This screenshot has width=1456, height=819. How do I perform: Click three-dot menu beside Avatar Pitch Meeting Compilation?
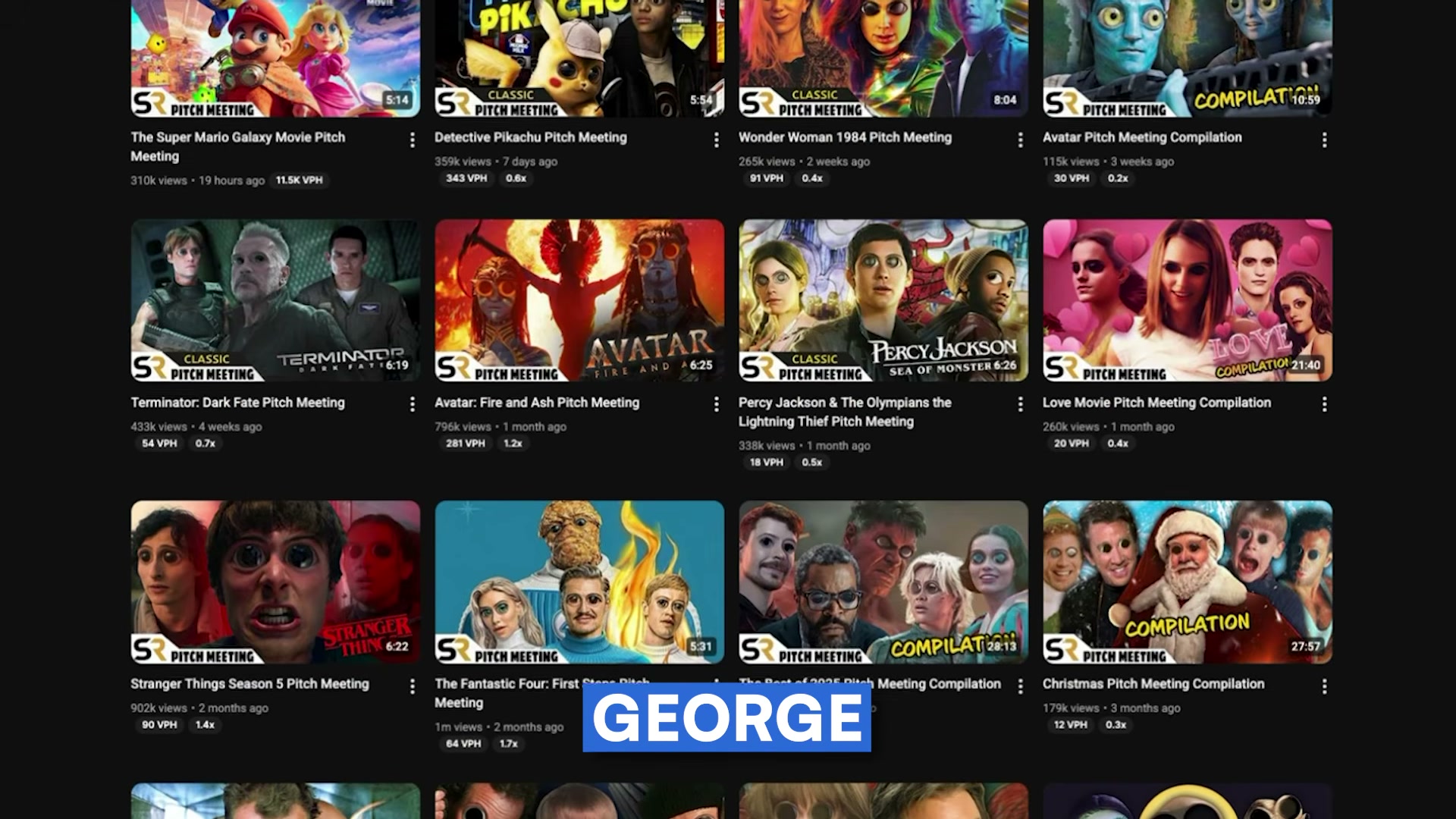pos(1324,140)
